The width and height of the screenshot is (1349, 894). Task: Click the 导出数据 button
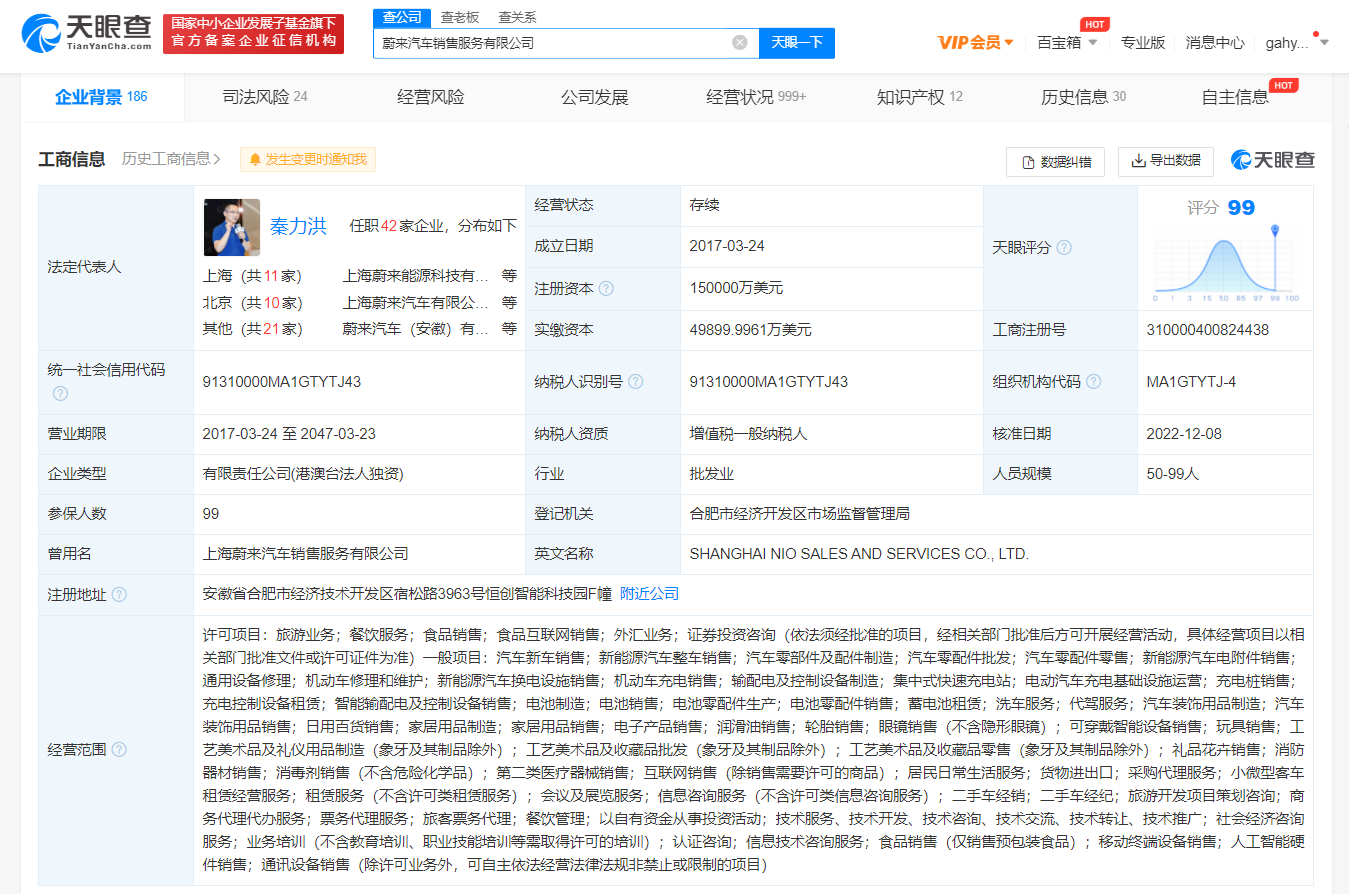pos(1166,161)
